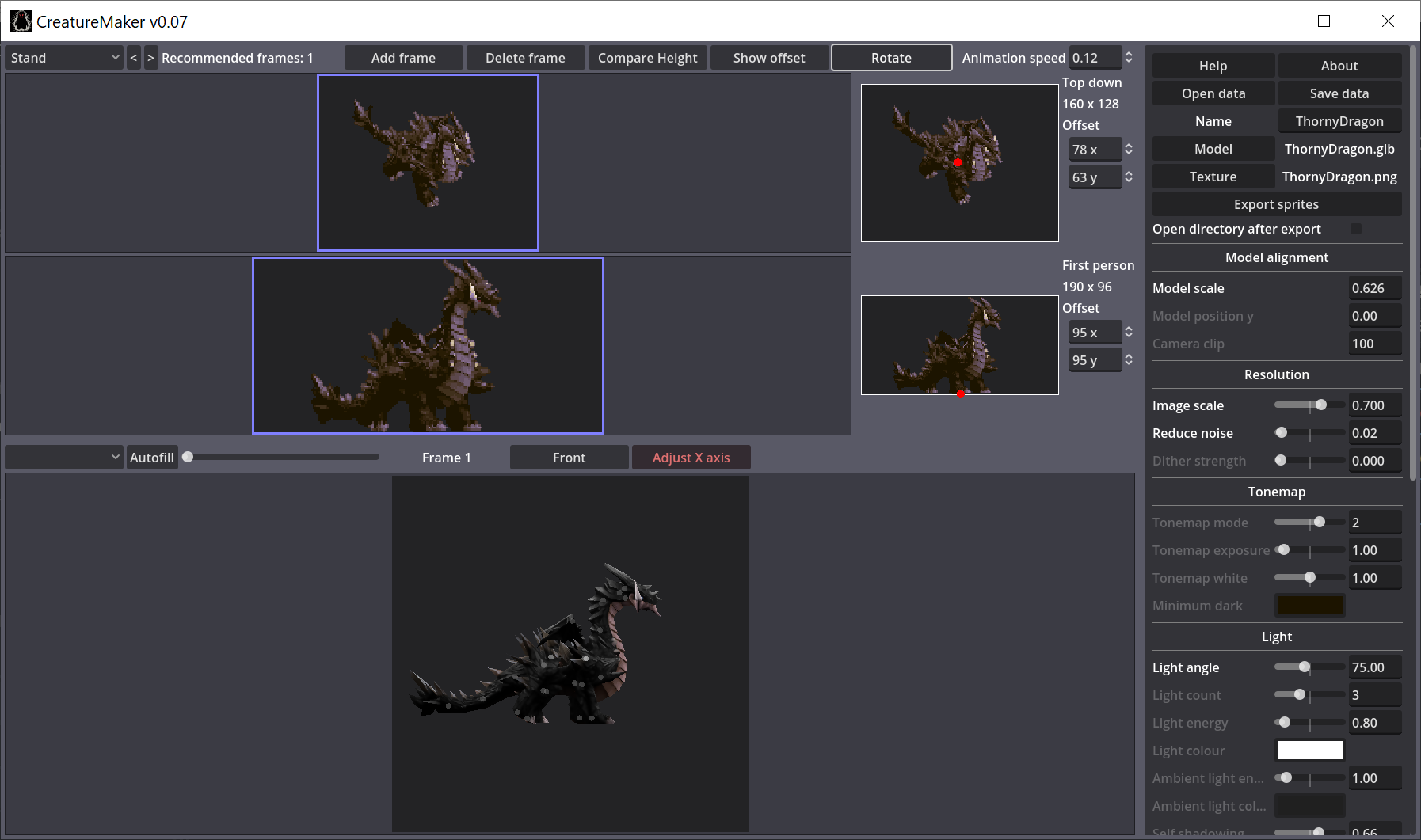Switch view using the Front button
This screenshot has height=840, width=1421.
569,457
